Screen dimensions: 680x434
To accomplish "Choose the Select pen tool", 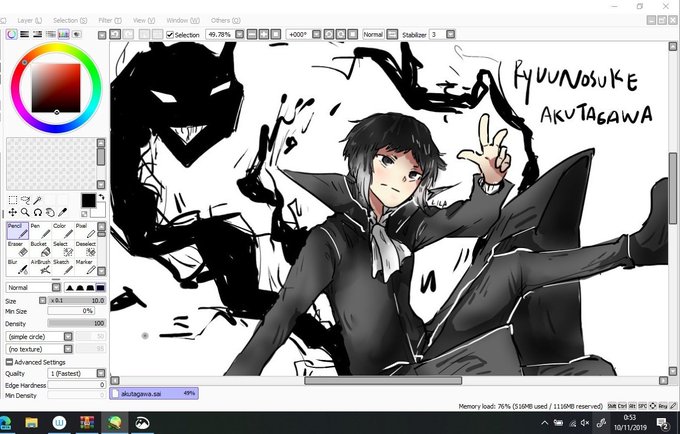I will 63,249.
